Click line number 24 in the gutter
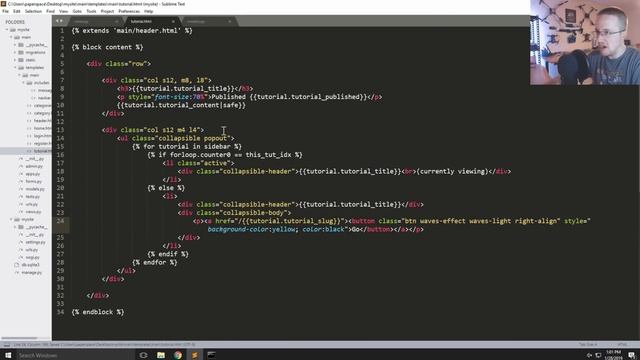Screen dimensions: 640x360 coord(60,221)
